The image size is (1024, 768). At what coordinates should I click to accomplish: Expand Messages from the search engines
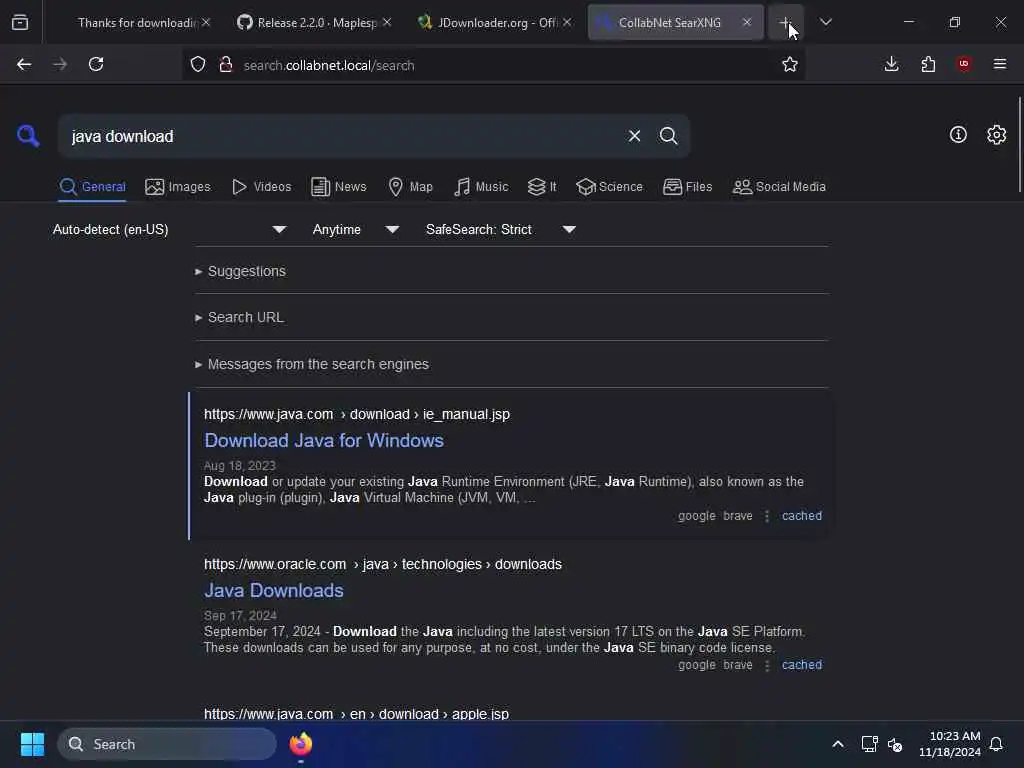tap(312, 364)
